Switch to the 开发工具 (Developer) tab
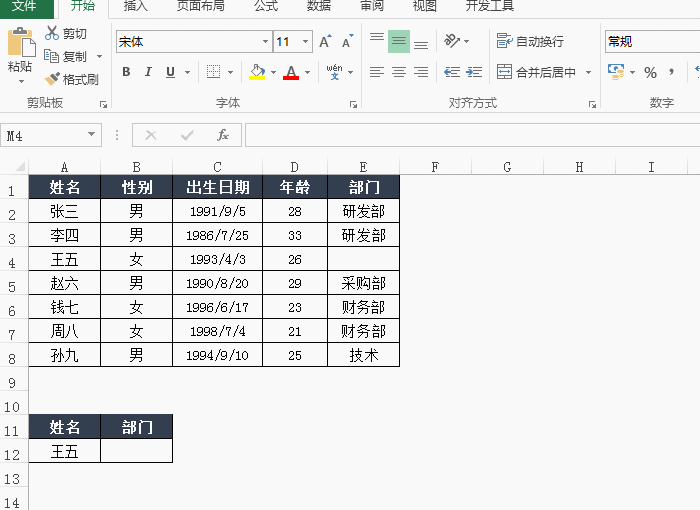This screenshot has width=700, height=510. (x=490, y=6)
